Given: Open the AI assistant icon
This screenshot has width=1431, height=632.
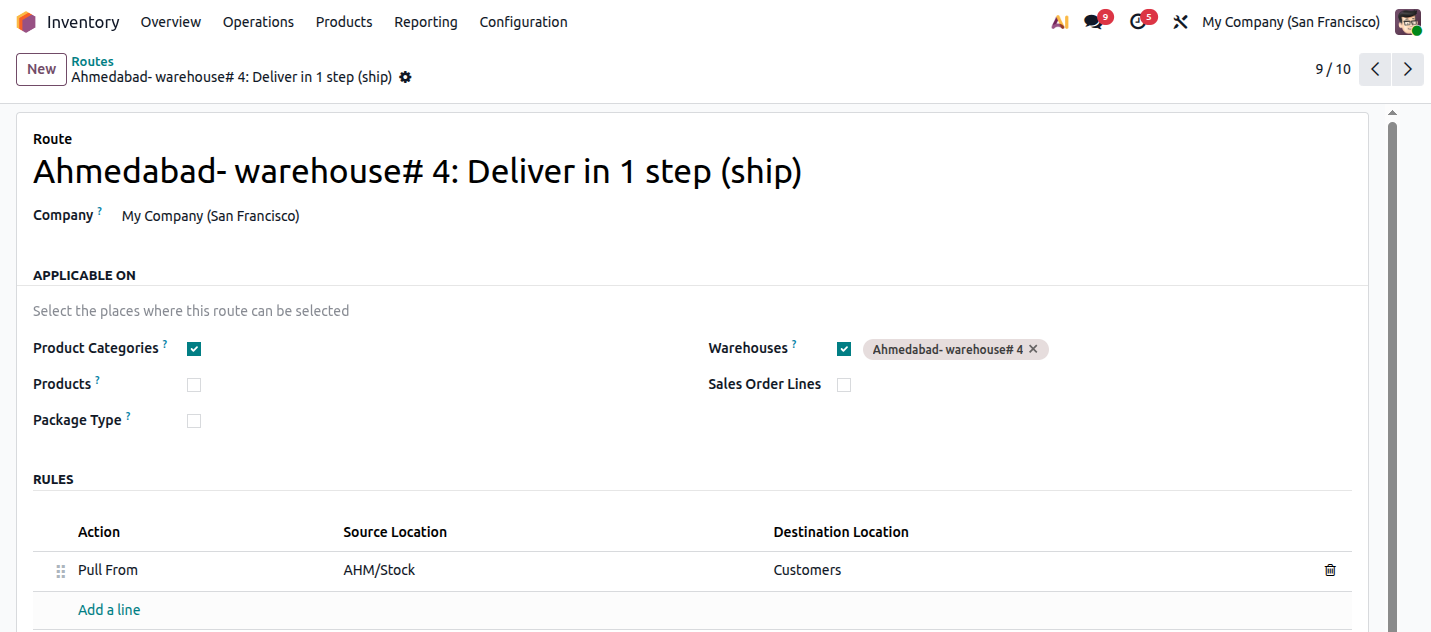Looking at the screenshot, I should [1060, 22].
